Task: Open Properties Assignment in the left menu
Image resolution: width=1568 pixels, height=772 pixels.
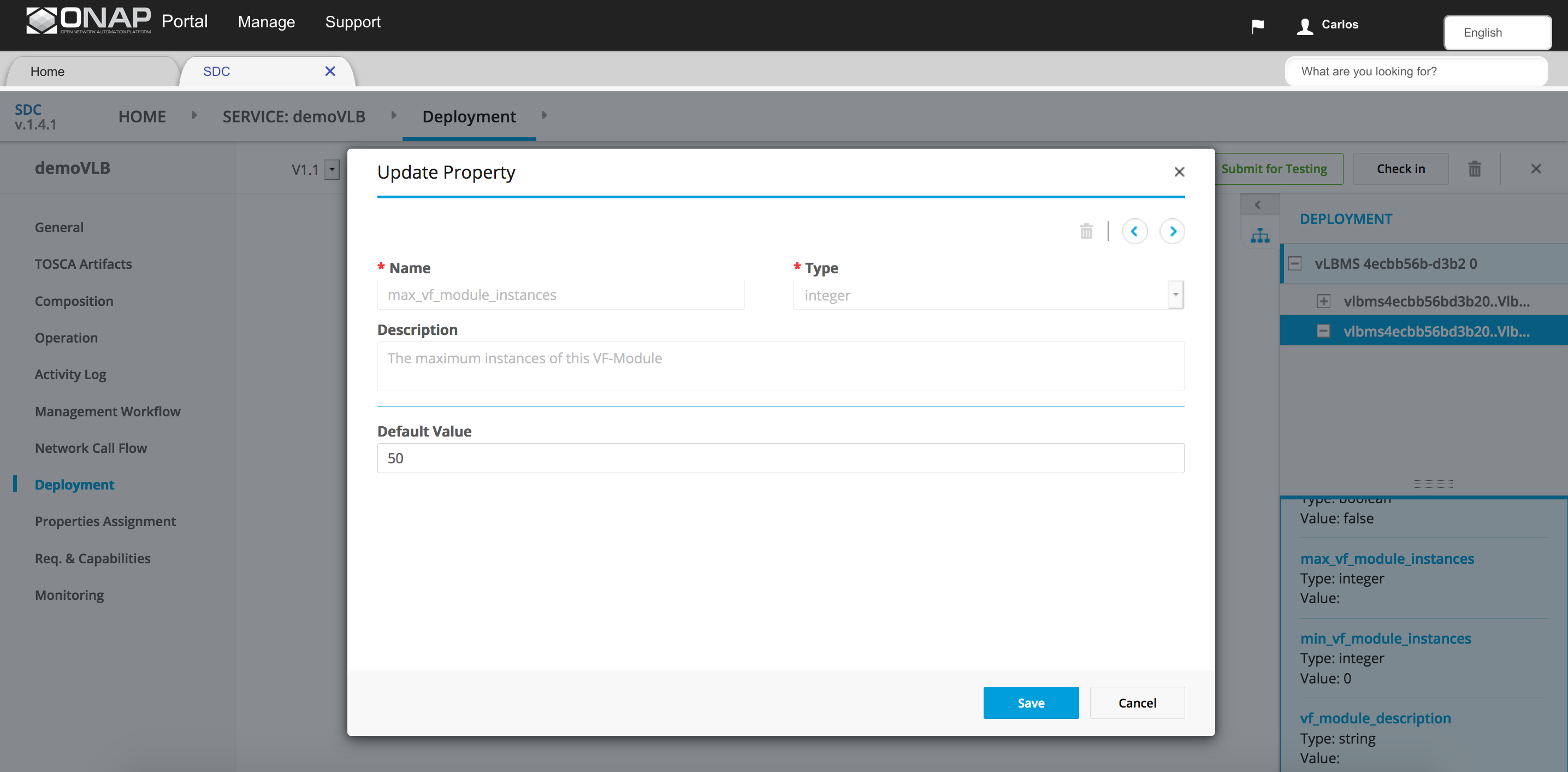Action: click(105, 521)
